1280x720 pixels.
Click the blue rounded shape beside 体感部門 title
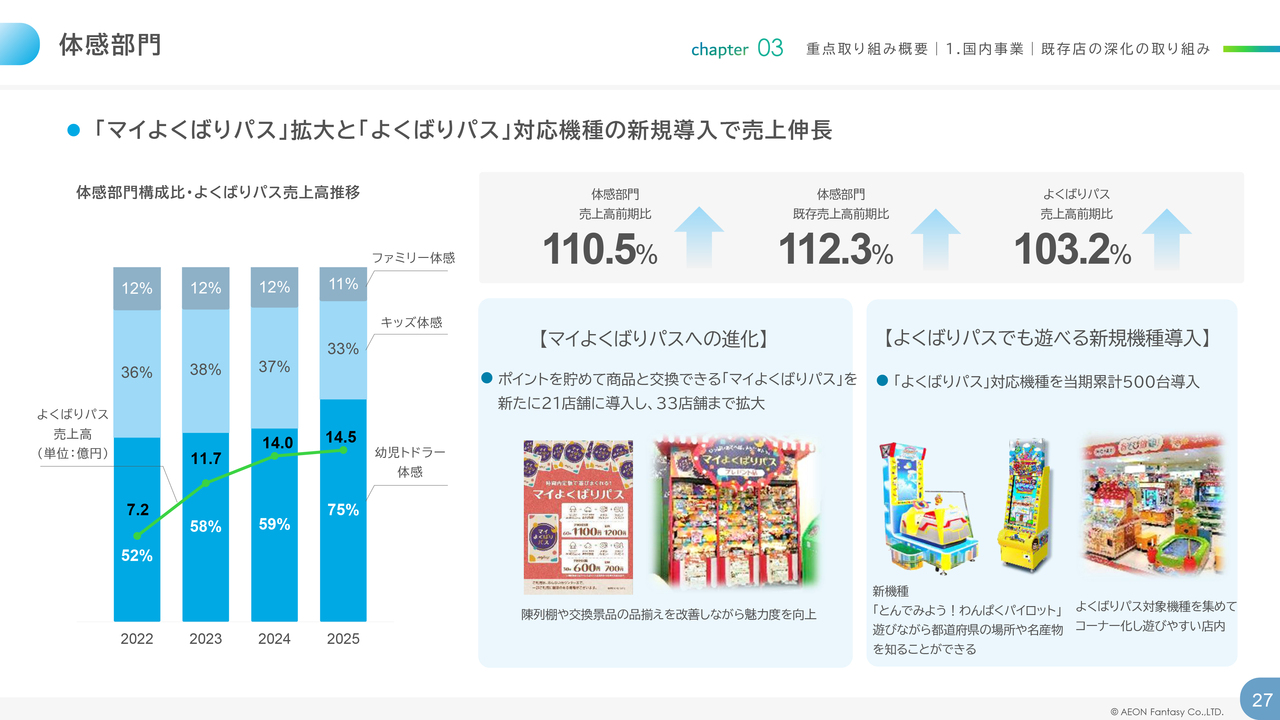coord(20,45)
